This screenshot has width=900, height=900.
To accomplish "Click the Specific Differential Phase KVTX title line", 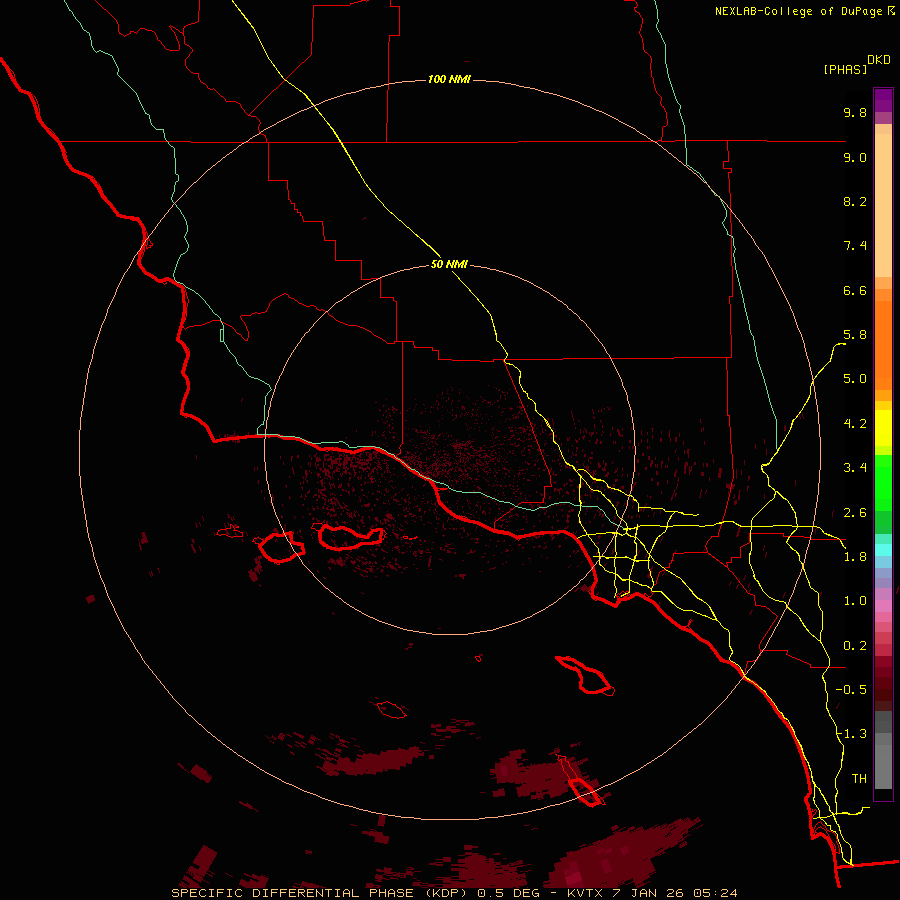I will (x=455, y=893).
